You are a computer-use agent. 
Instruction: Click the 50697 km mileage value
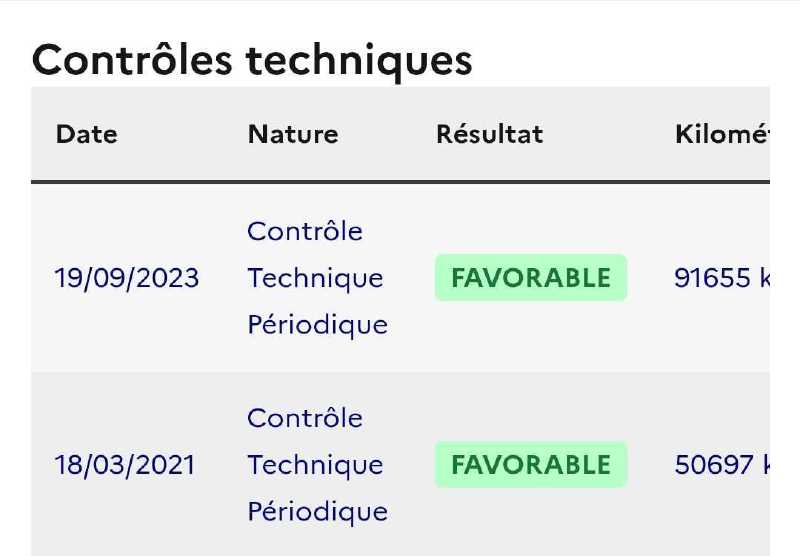pyautogui.click(x=722, y=465)
